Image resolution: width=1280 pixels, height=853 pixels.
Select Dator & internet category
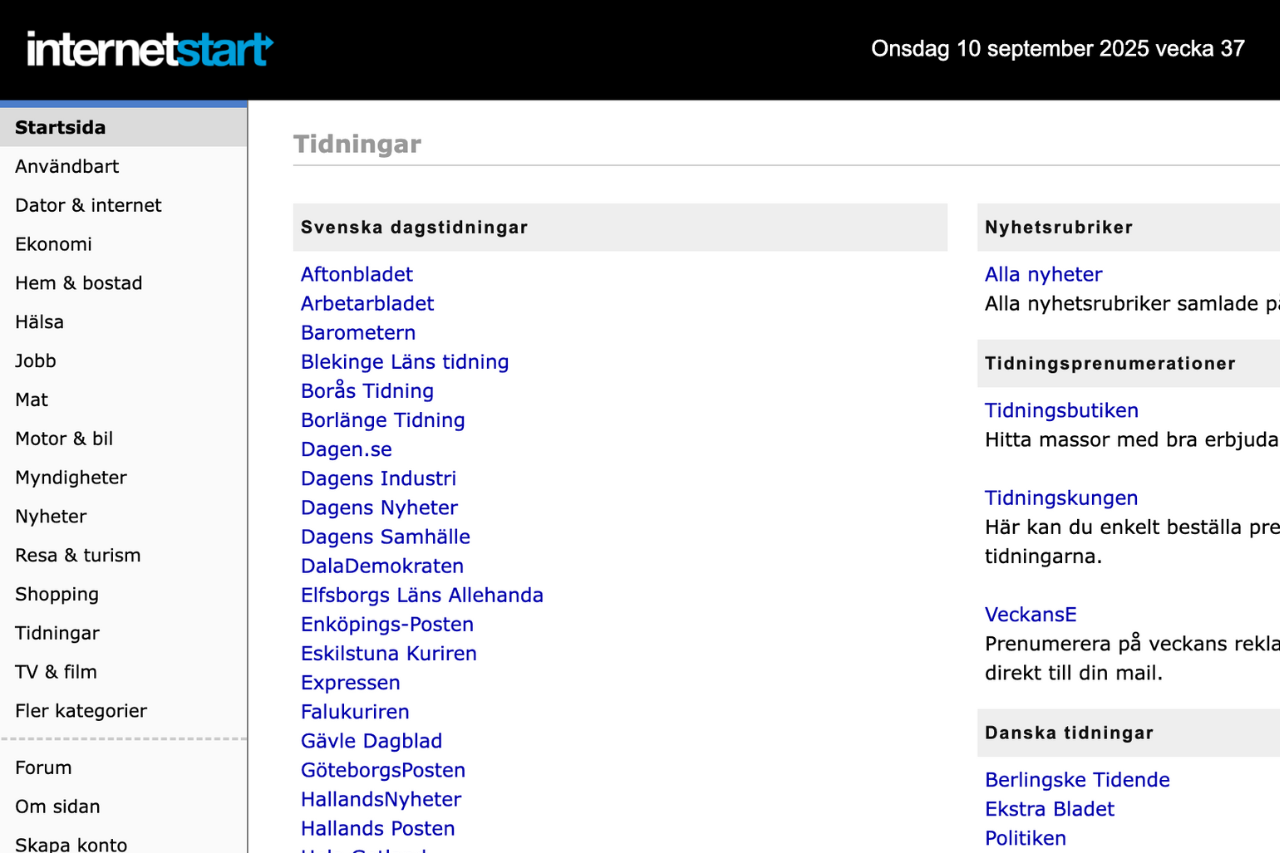[x=88, y=205]
